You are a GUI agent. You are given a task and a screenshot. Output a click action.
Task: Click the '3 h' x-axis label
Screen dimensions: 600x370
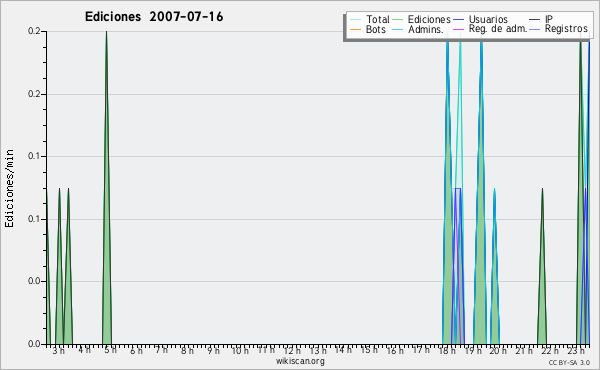(59, 350)
